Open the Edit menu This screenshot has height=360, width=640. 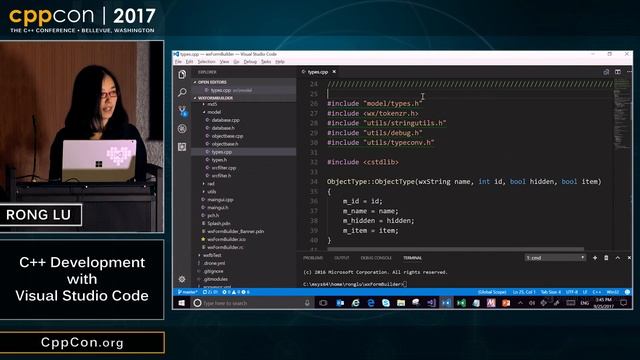189,62
